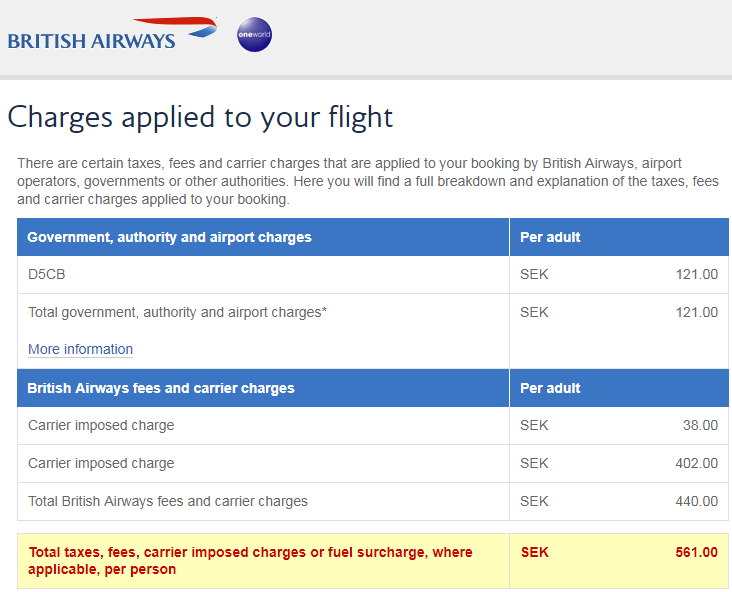Click the D5CB charge row label
Image resolution: width=732 pixels, height=592 pixels.
pyautogui.click(x=47, y=274)
